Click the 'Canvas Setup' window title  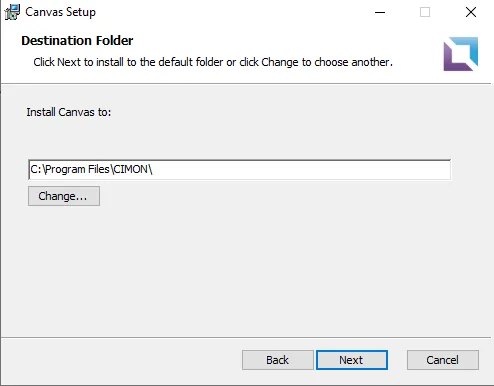tap(61, 12)
